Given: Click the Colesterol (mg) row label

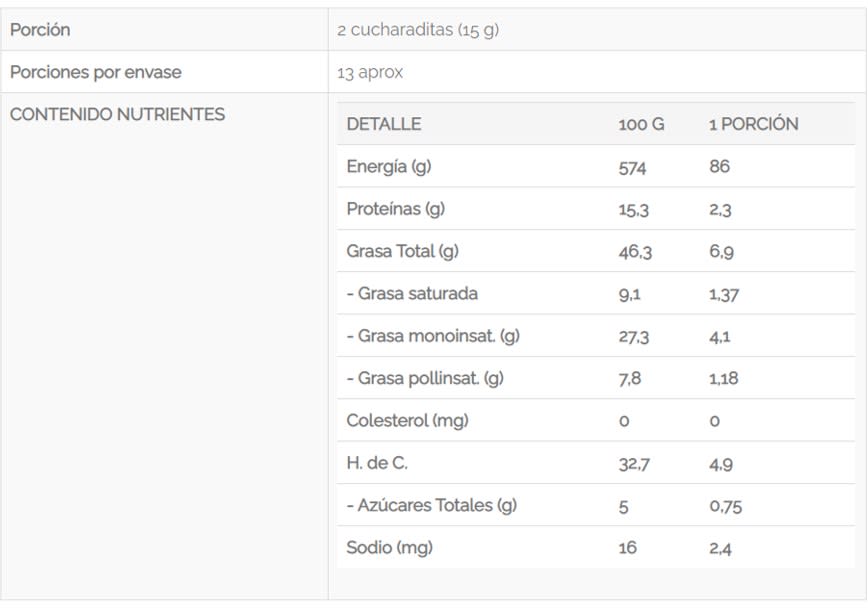Looking at the screenshot, I should [x=407, y=420].
